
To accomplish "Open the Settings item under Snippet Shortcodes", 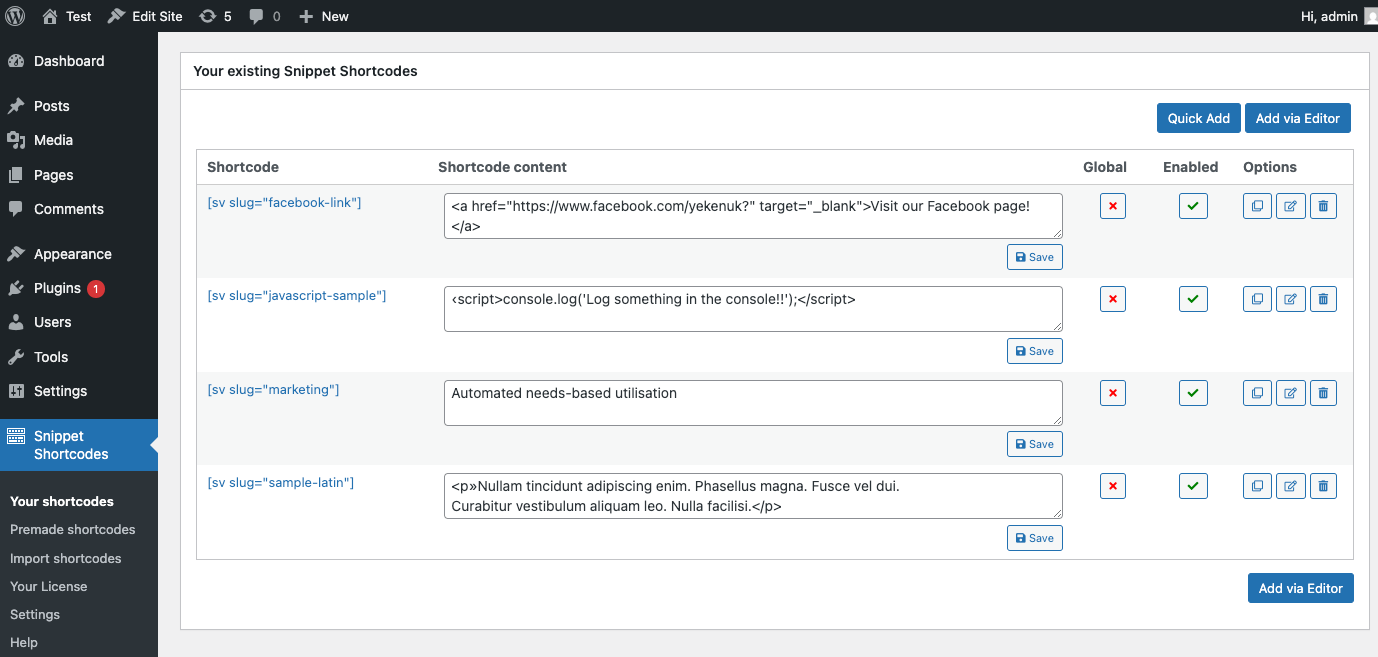I will [35, 614].
